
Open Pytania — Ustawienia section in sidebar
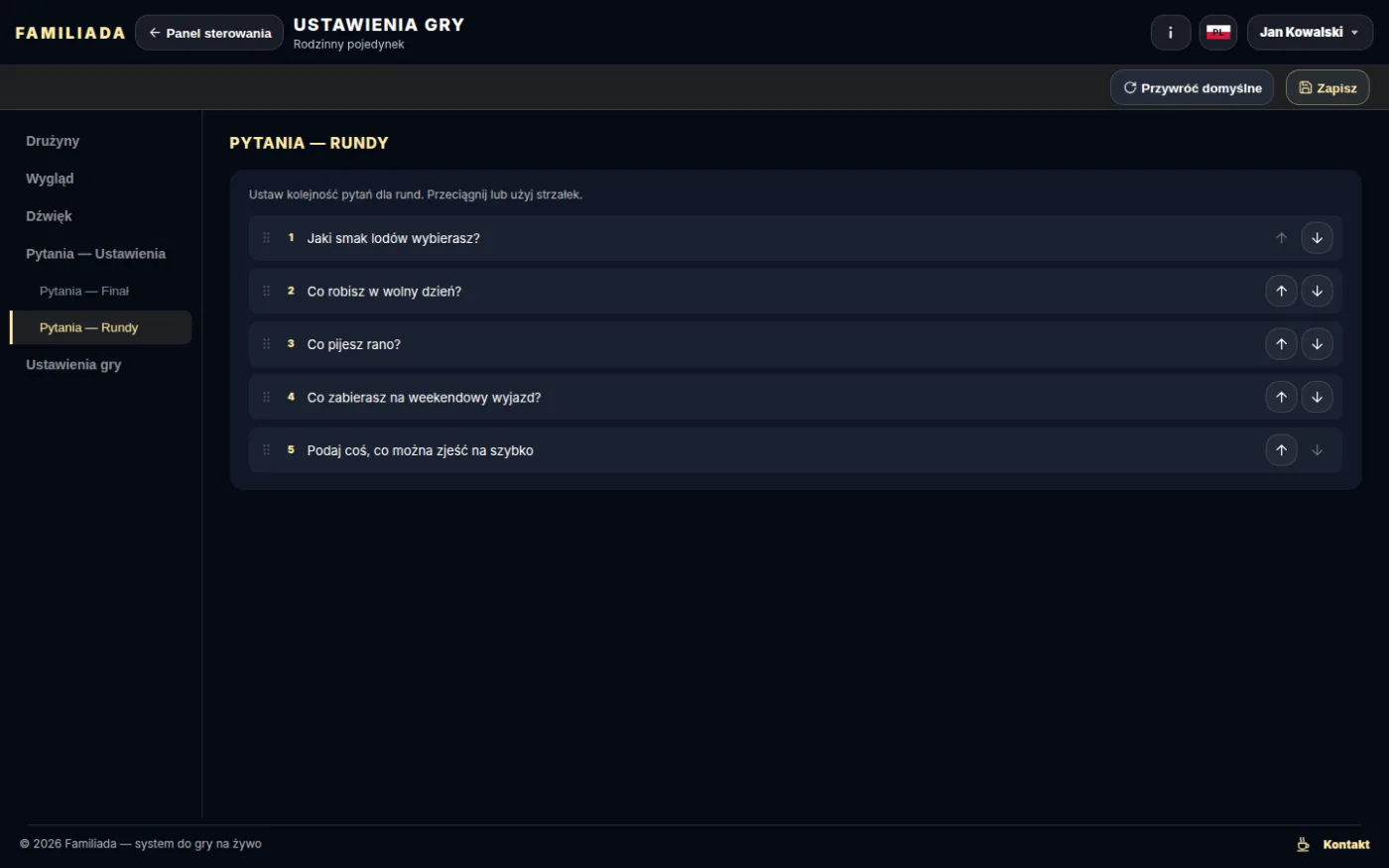tap(95, 254)
